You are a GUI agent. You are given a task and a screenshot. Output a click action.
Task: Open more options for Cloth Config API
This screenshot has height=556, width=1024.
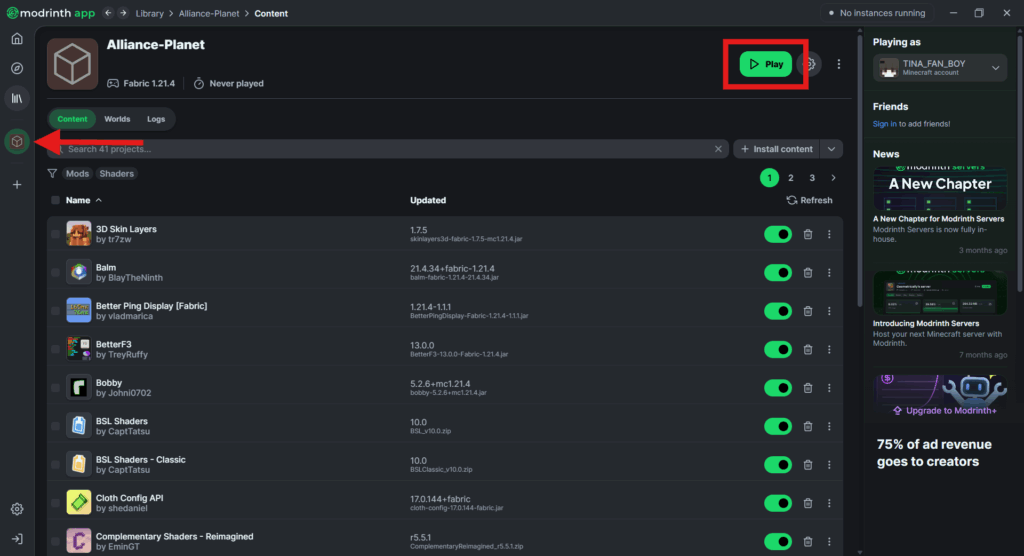(x=829, y=503)
